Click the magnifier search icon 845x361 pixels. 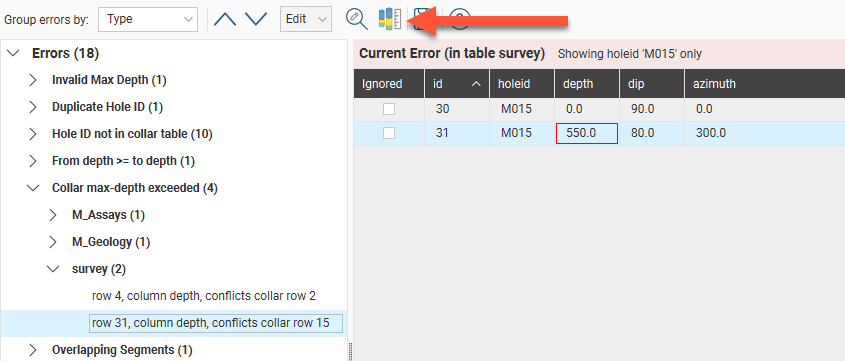(356, 19)
